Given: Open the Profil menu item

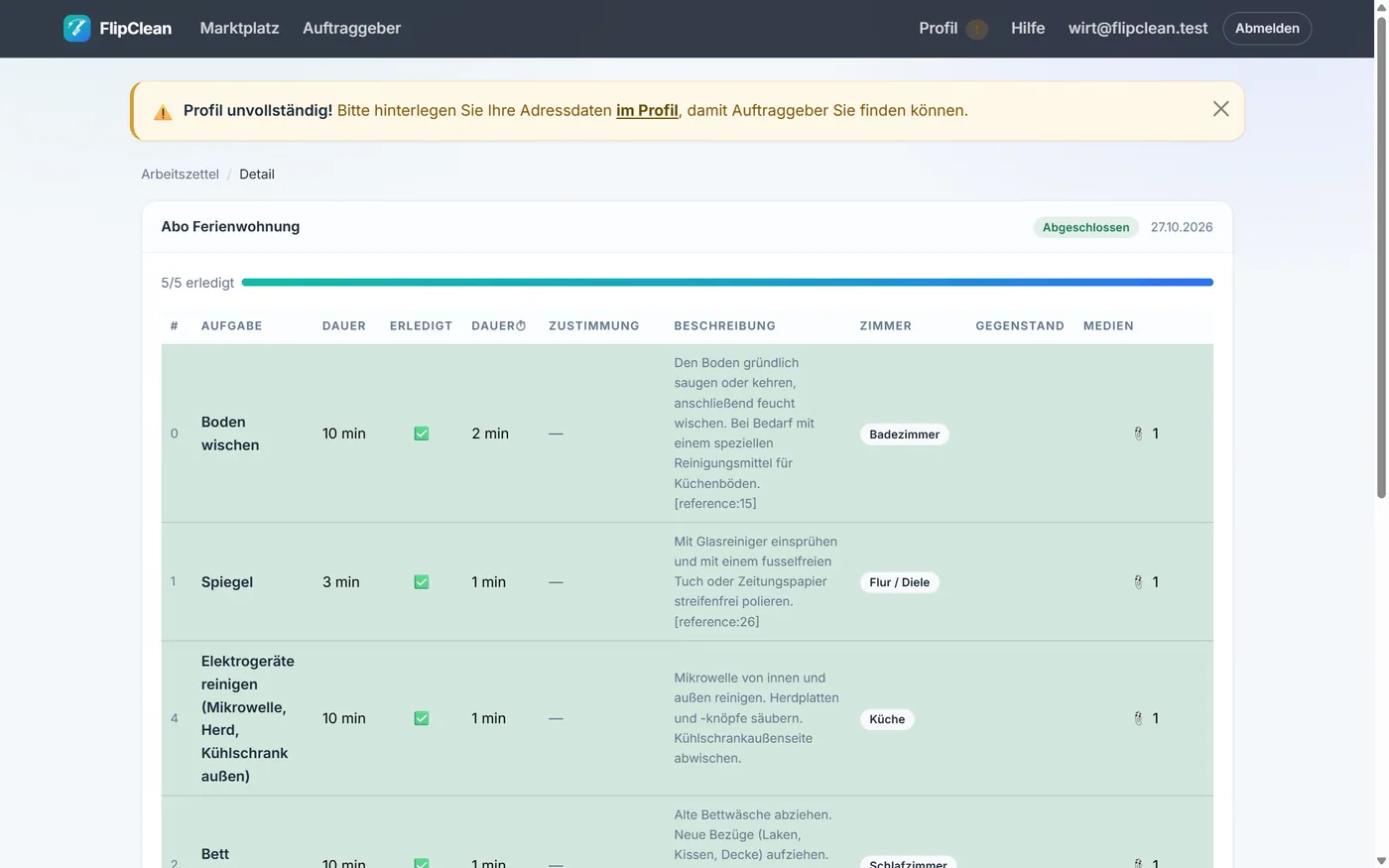Looking at the screenshot, I should (x=938, y=28).
